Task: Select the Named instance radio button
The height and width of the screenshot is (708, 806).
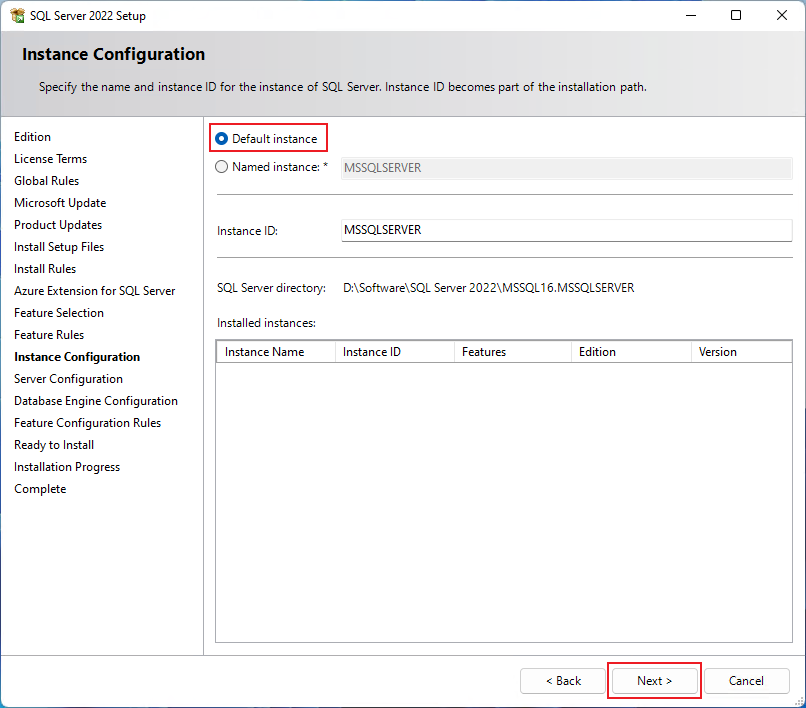Action: [x=222, y=167]
